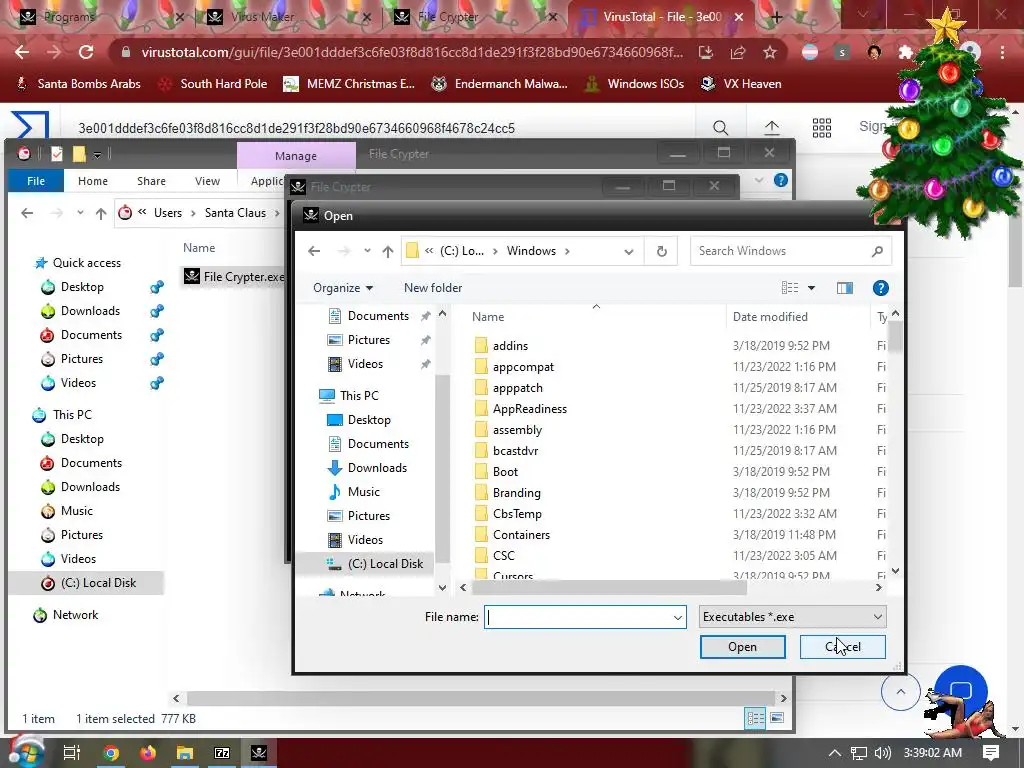1024x768 pixels.
Task: Click the Open button
Action: 743,647
